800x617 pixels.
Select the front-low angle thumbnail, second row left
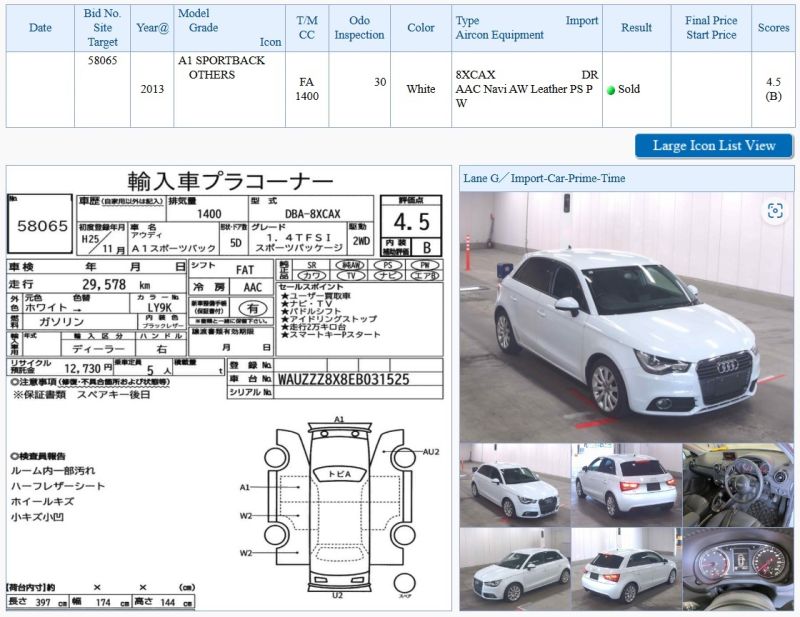pos(515,569)
